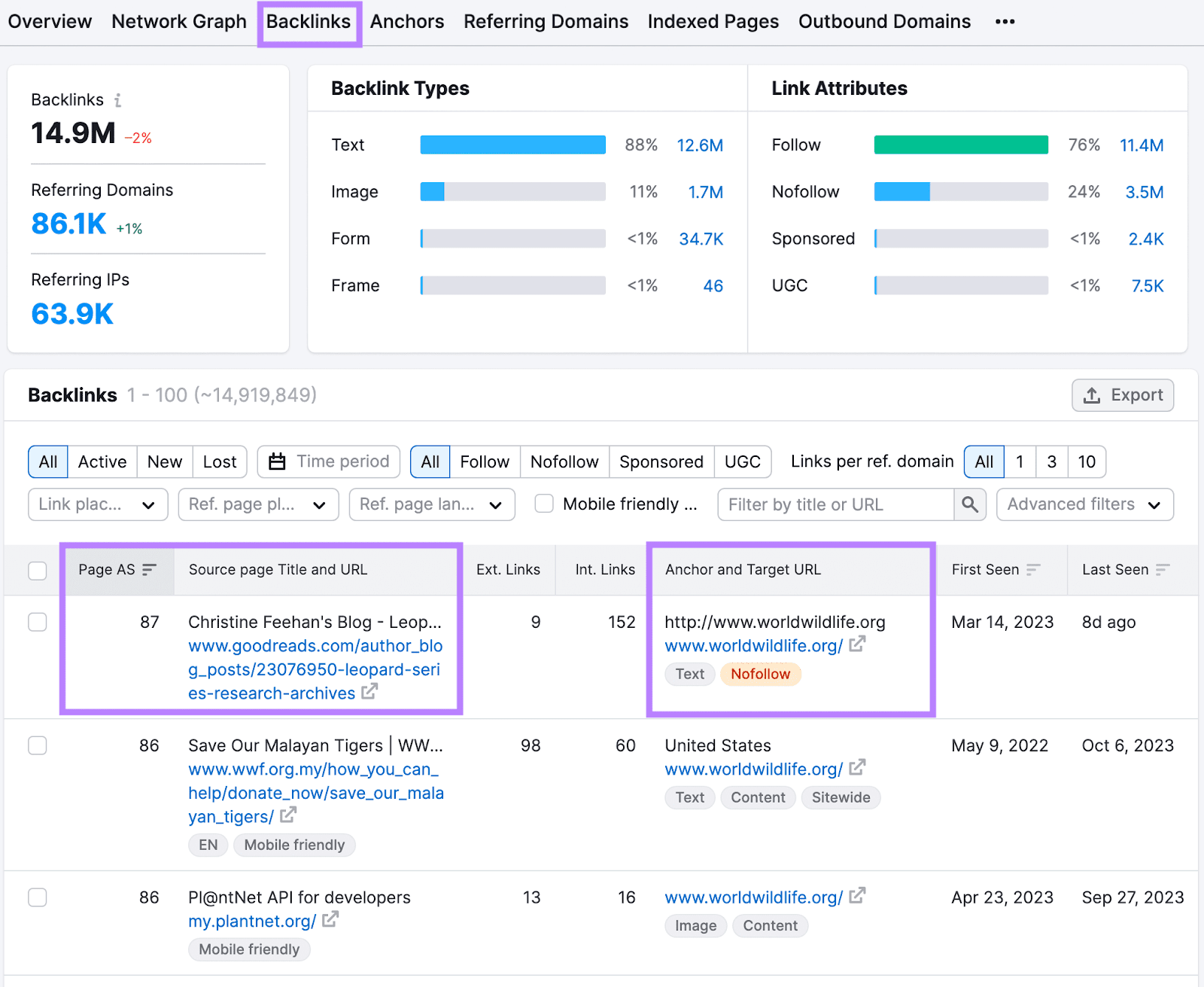Viewport: 1204px width, 987px height.
Task: Click the external link icon after the goodreads URL
Action: tap(369, 693)
